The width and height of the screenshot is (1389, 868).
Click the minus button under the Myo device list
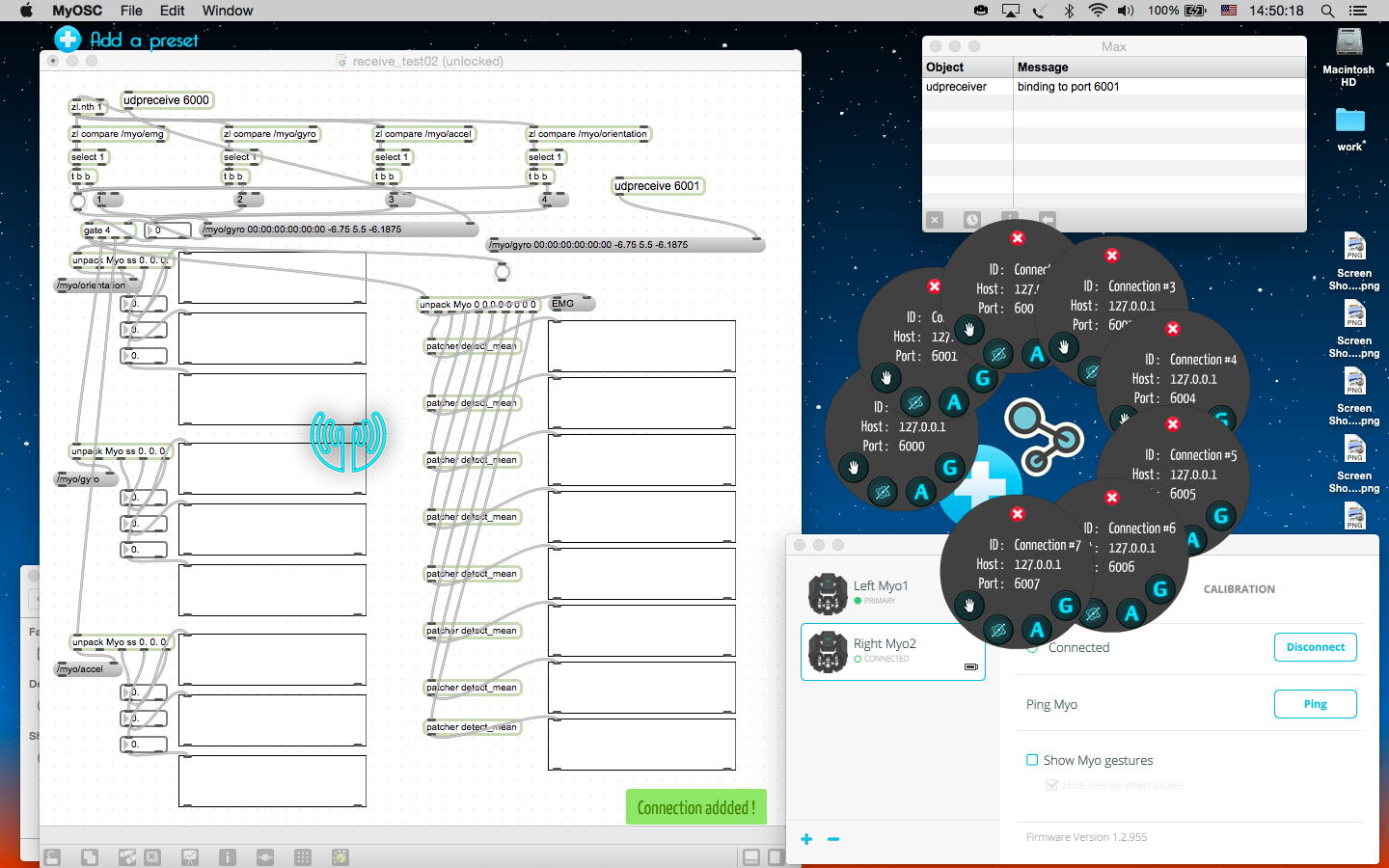pyautogui.click(x=833, y=839)
